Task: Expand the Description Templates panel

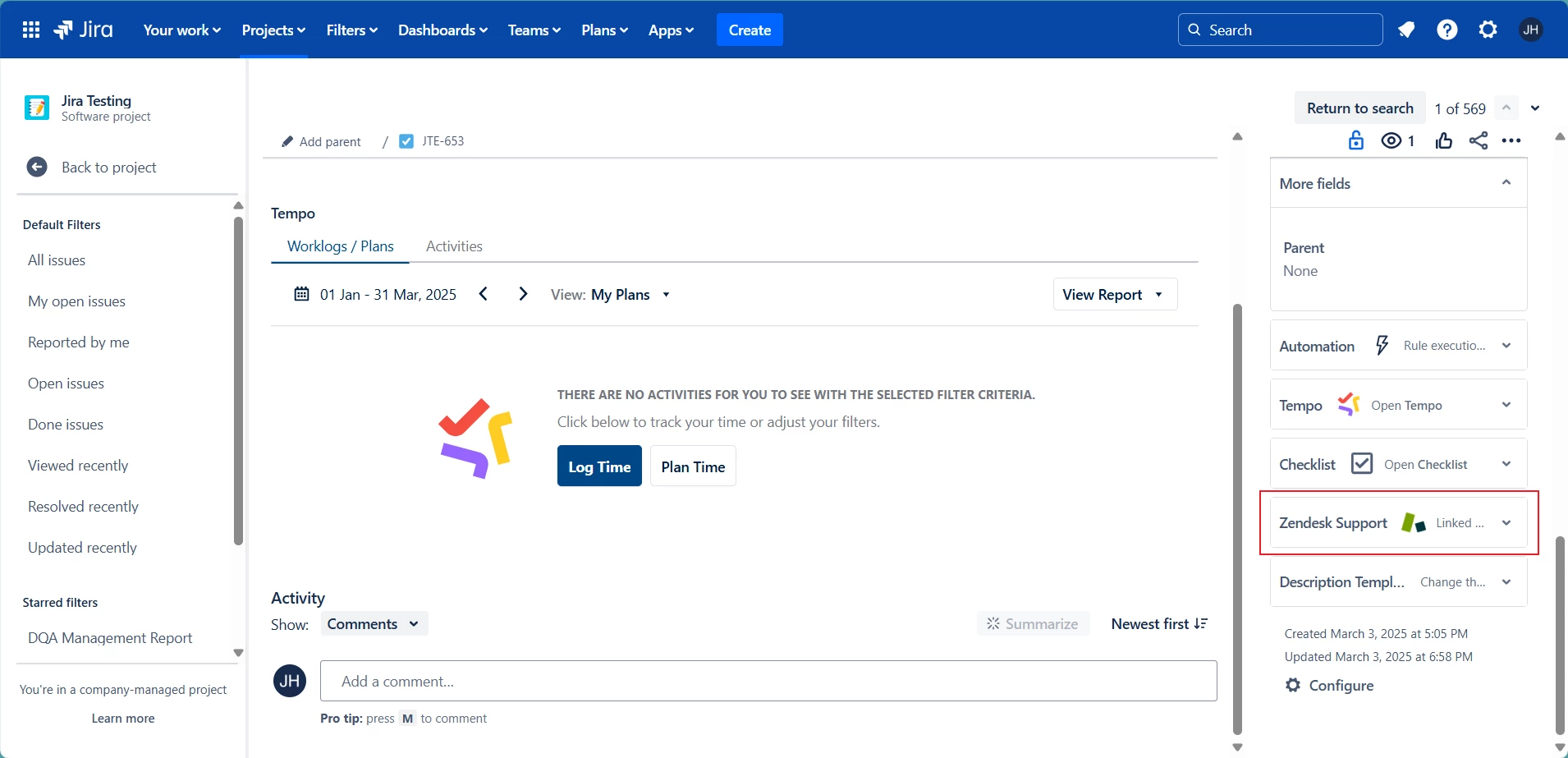Action: (x=1506, y=581)
